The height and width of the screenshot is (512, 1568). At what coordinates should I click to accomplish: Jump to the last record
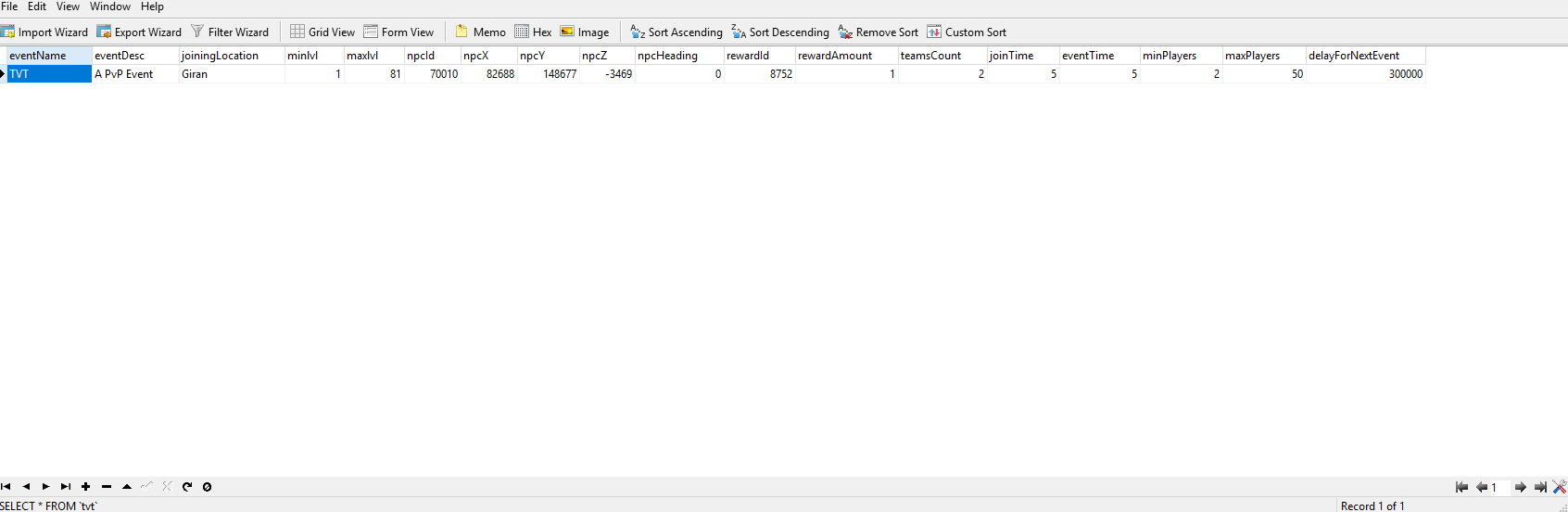coord(66,486)
